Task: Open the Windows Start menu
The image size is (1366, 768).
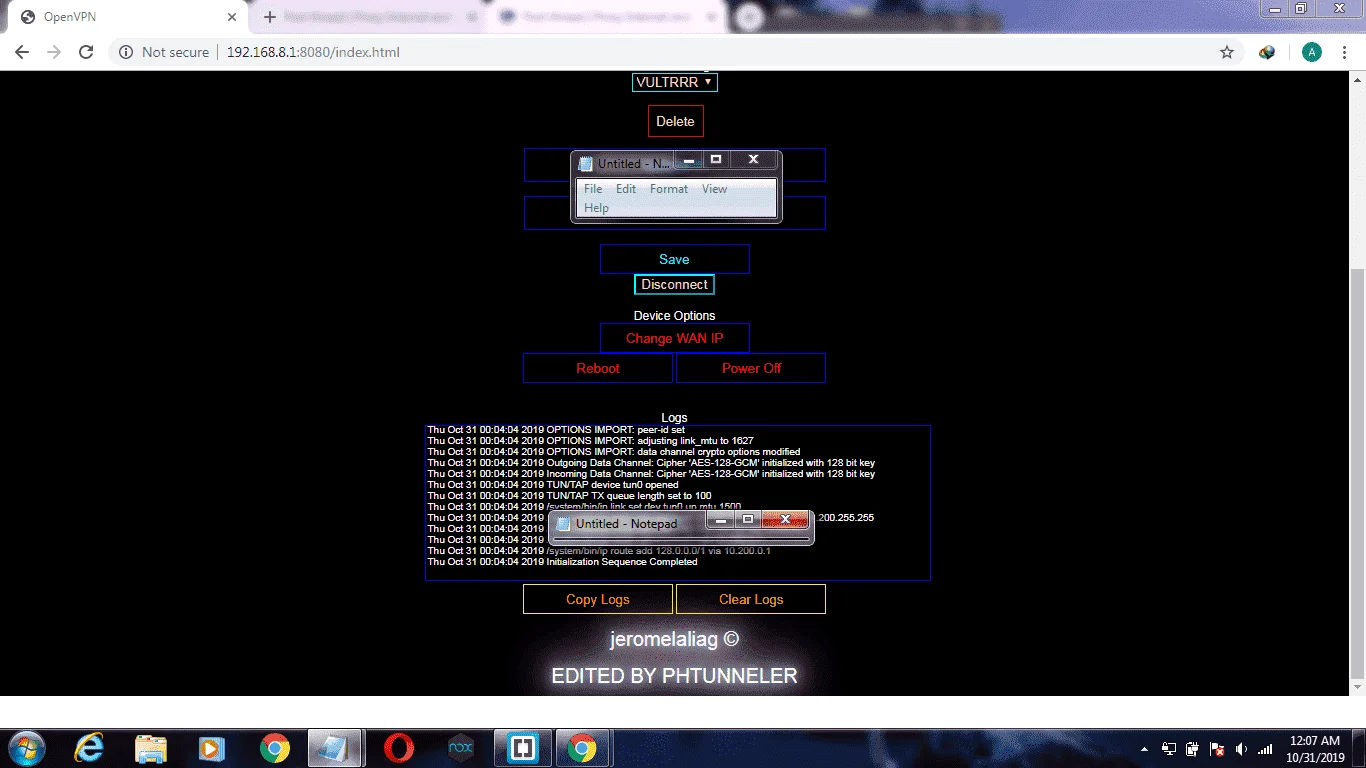Action: click(26, 748)
